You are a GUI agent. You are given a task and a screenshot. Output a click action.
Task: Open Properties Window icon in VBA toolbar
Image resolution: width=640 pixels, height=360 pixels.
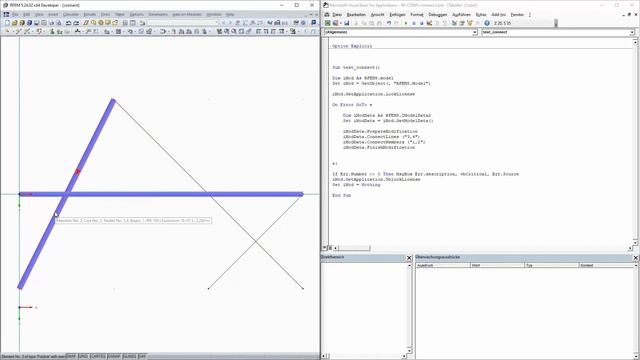tap(462, 23)
